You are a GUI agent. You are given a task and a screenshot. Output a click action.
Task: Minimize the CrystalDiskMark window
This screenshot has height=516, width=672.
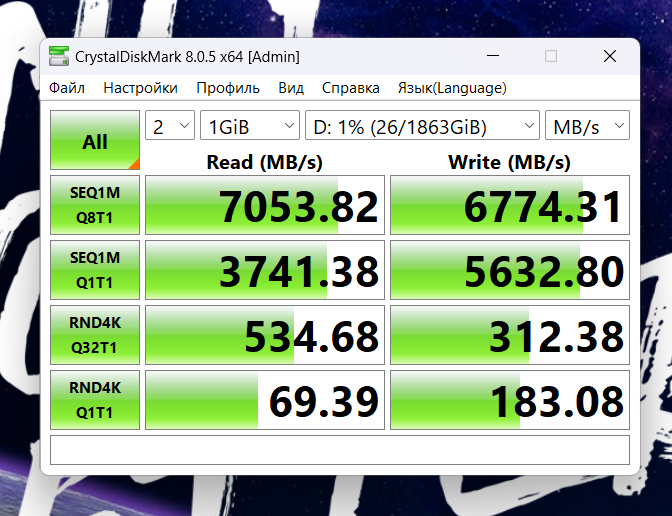click(493, 56)
